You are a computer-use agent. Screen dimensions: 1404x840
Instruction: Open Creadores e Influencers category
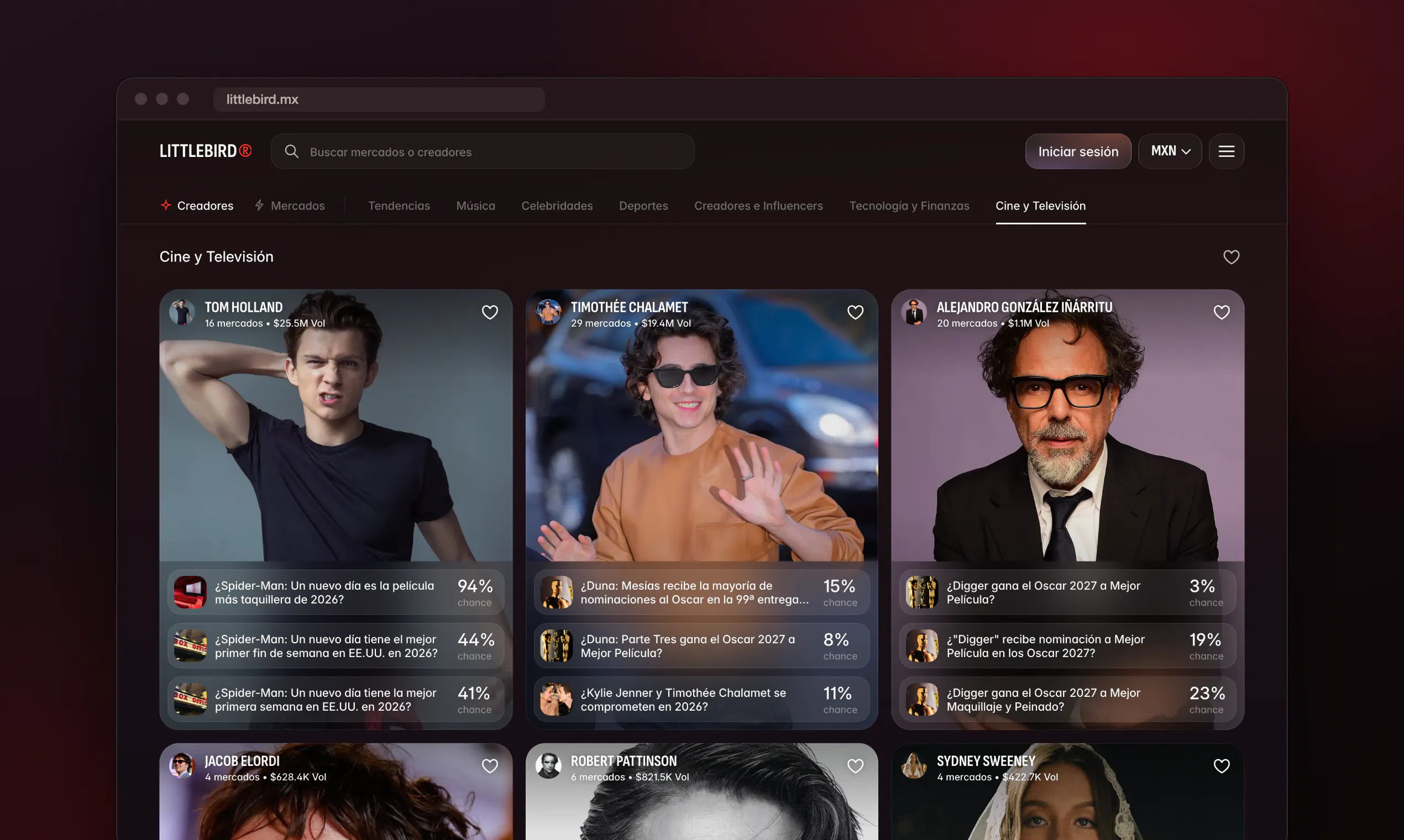click(x=758, y=206)
